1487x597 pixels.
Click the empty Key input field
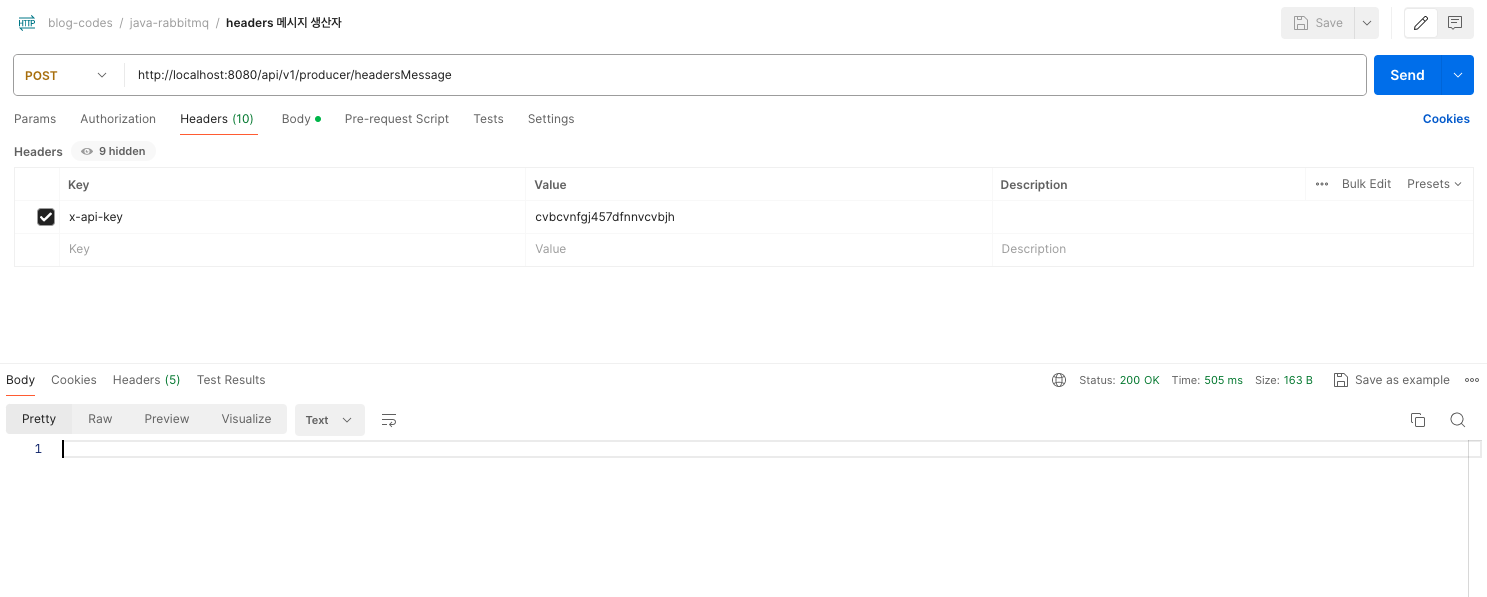pos(293,249)
